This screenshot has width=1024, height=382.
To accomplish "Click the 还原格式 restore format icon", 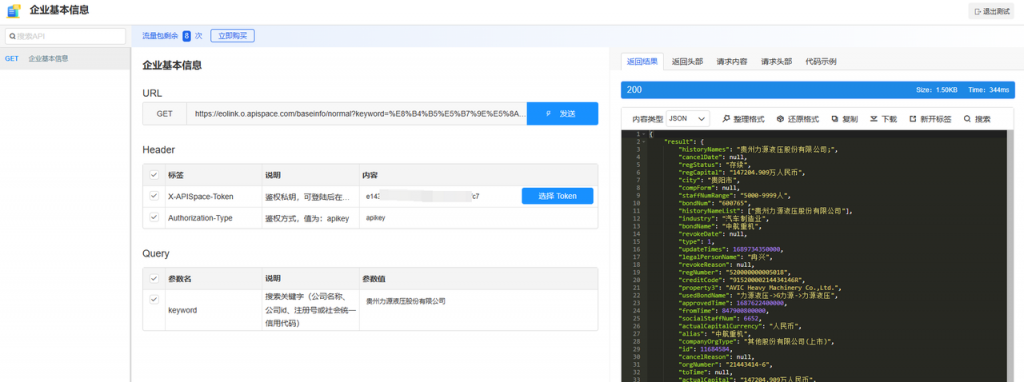I will click(x=780, y=119).
